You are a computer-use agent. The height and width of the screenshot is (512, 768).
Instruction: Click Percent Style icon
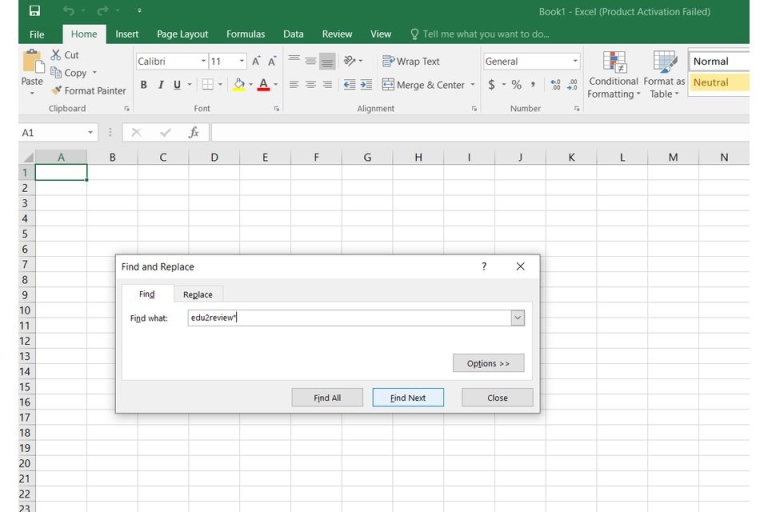point(516,85)
